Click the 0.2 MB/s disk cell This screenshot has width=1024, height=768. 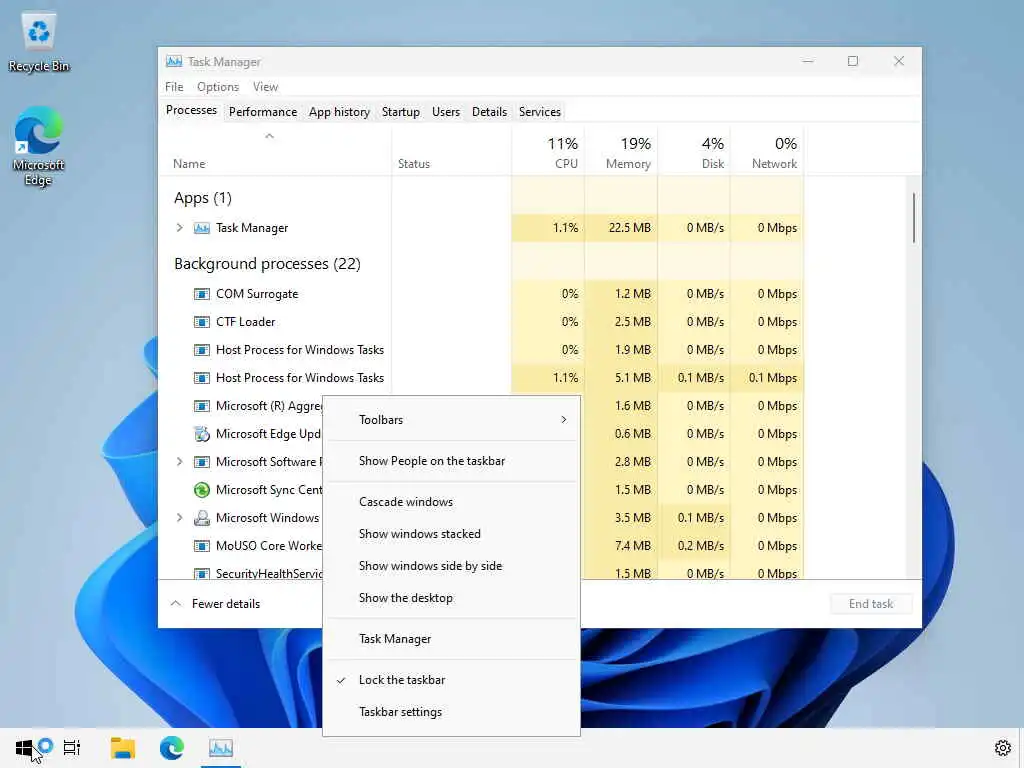click(694, 546)
